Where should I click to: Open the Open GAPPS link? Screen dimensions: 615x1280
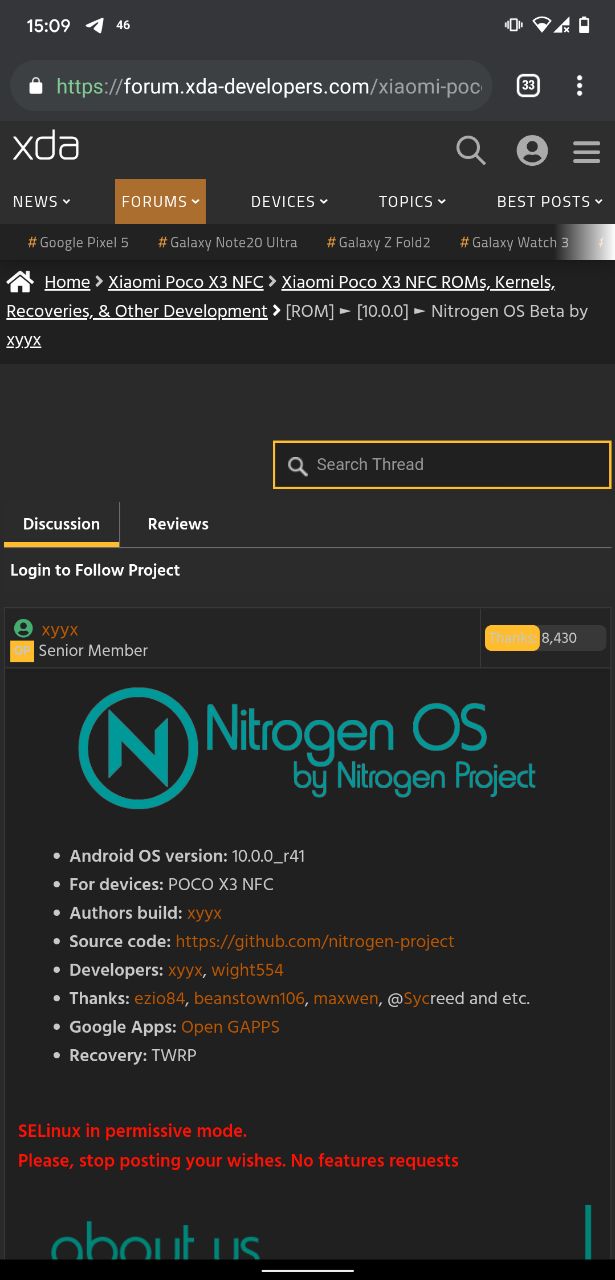point(230,1027)
